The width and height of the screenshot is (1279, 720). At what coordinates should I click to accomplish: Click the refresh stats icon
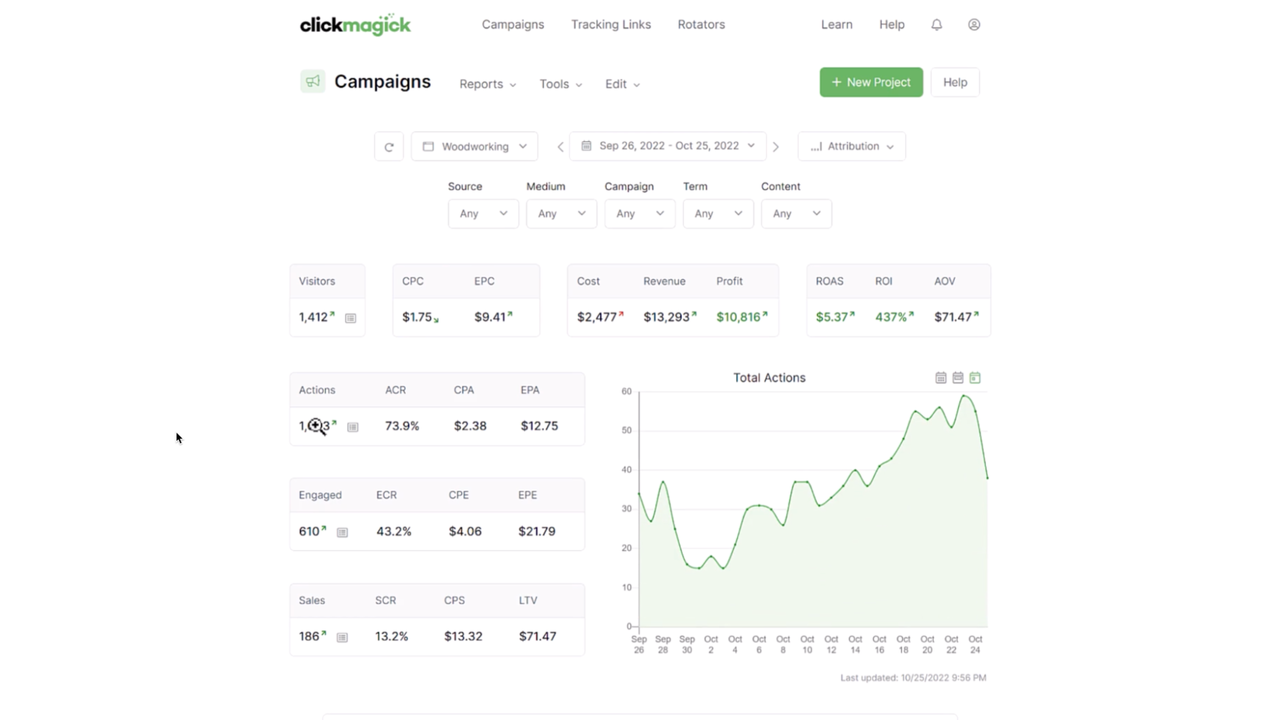pos(389,147)
